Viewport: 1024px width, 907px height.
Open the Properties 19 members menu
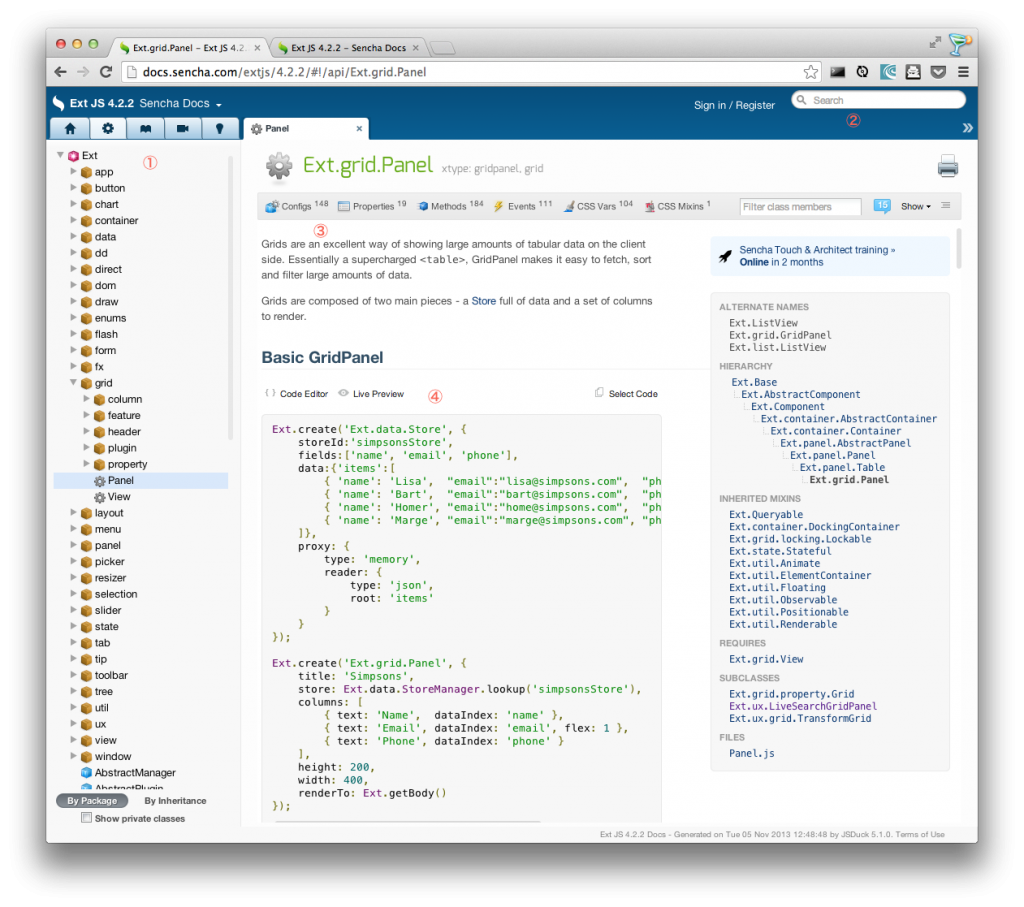click(x=372, y=206)
